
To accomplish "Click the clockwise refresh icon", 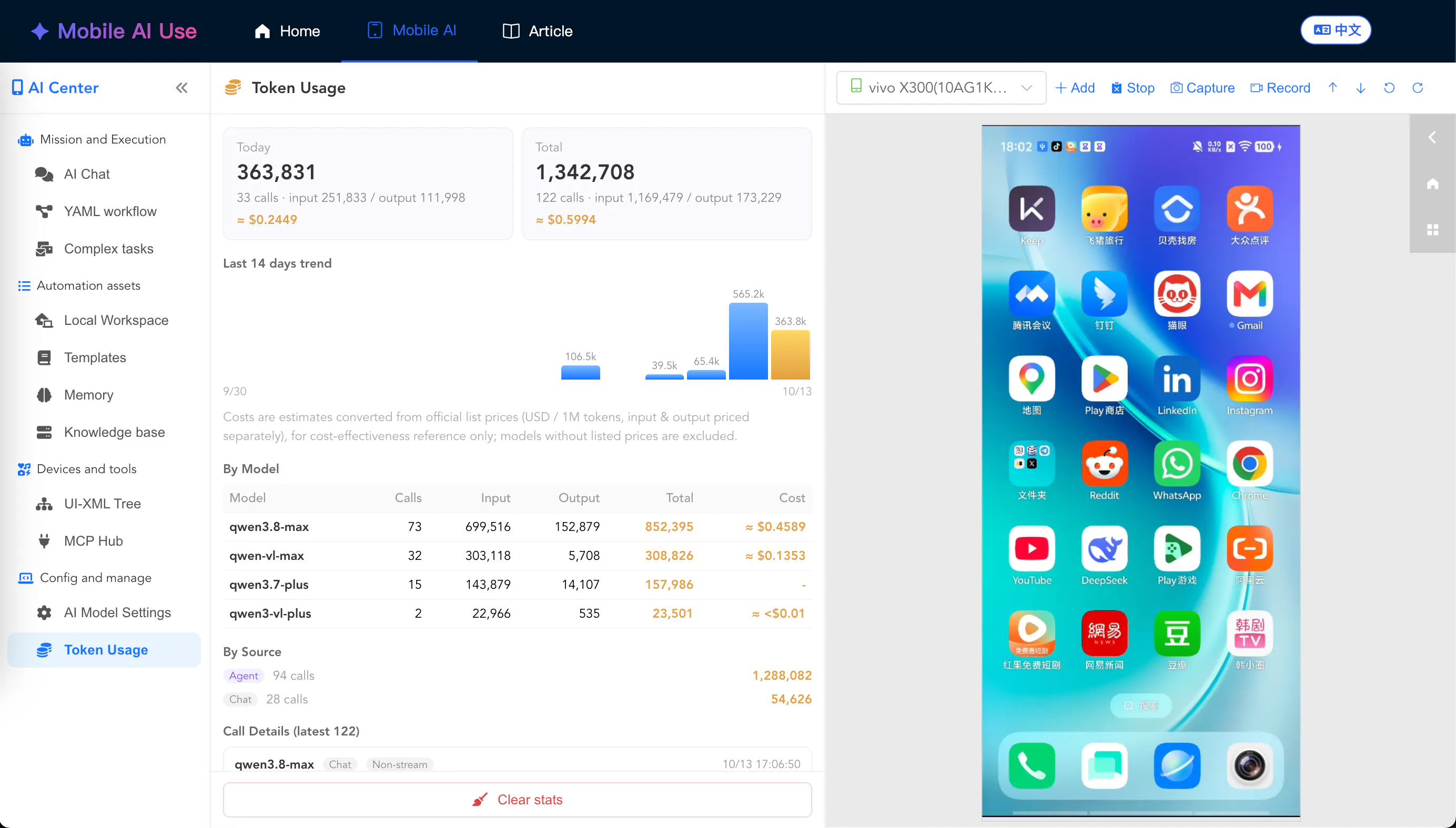I will coord(1417,88).
